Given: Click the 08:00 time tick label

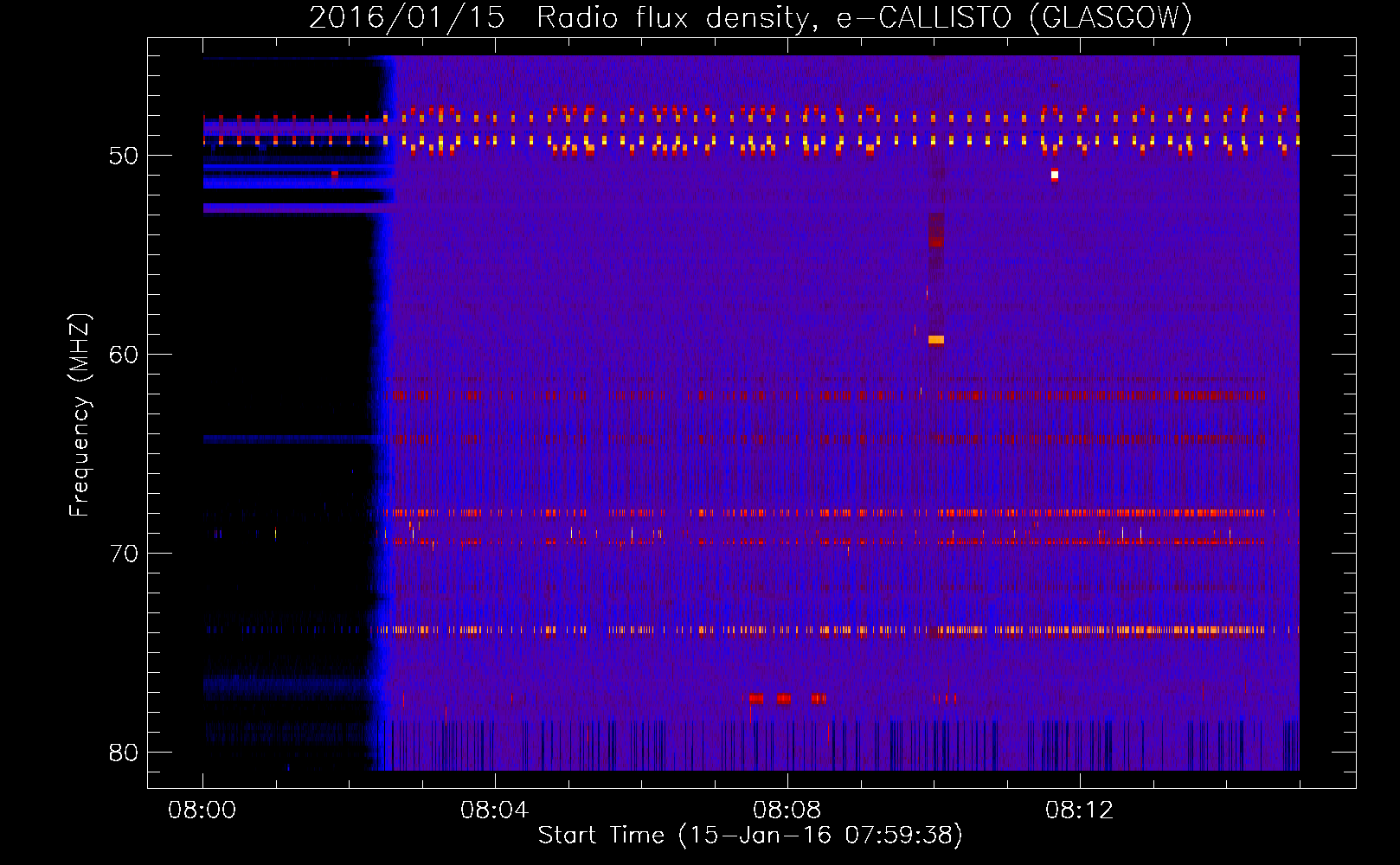Looking at the screenshot, I should 202,811.
